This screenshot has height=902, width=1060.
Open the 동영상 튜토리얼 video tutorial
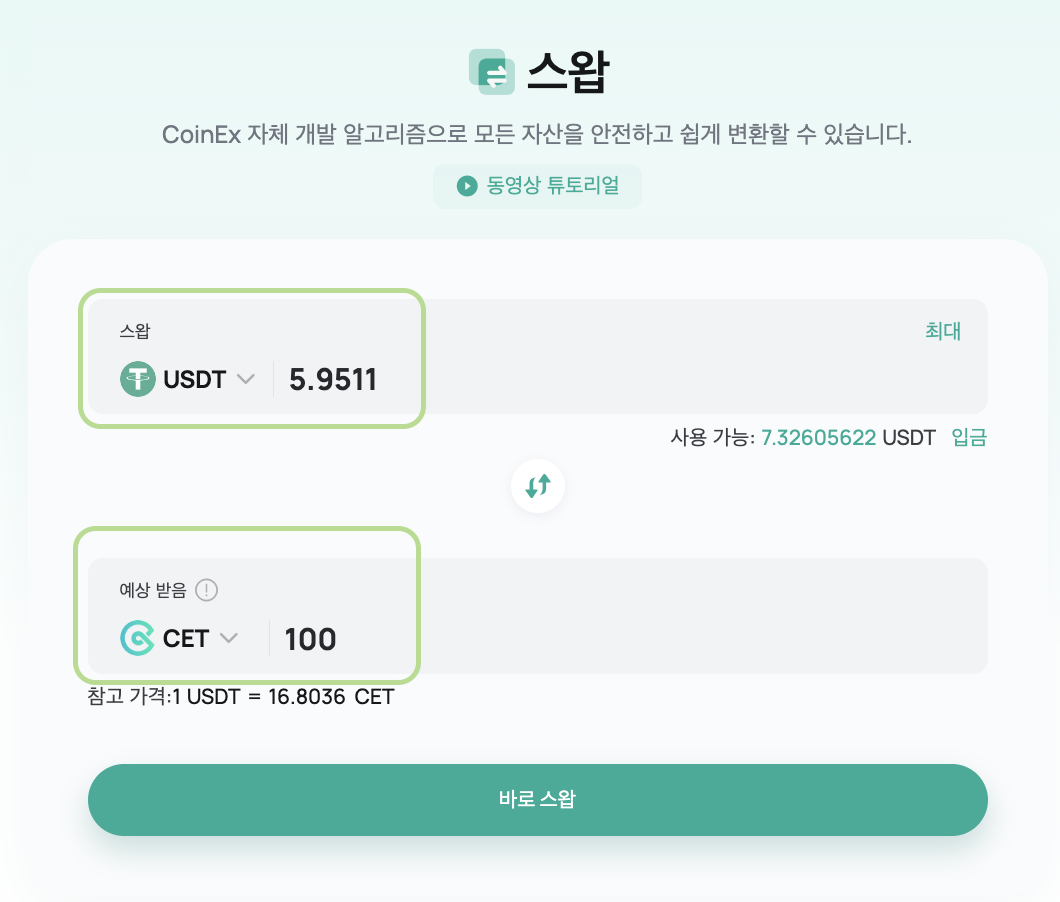pos(537,186)
